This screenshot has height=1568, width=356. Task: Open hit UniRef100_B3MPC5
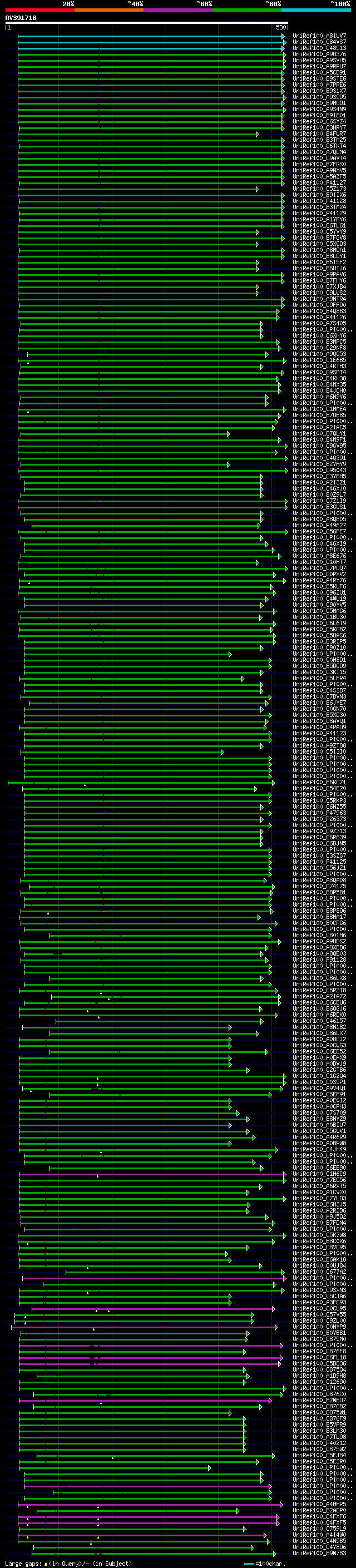pyautogui.click(x=319, y=342)
